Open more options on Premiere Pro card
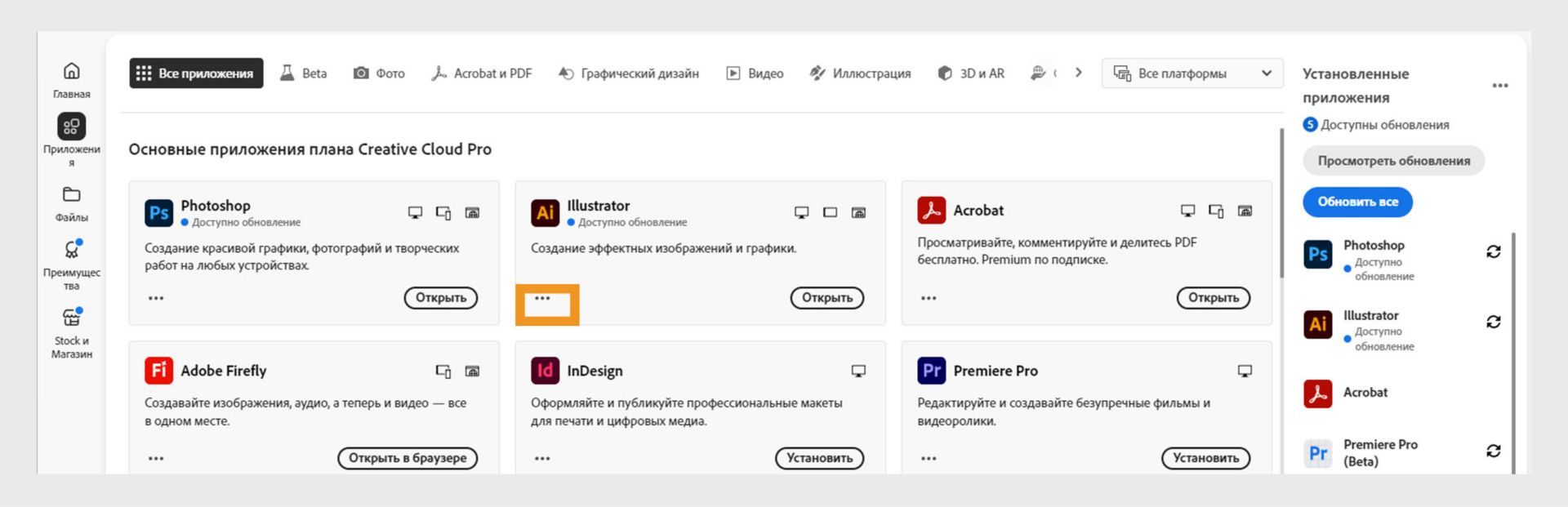The width and height of the screenshot is (1568, 507). [929, 458]
